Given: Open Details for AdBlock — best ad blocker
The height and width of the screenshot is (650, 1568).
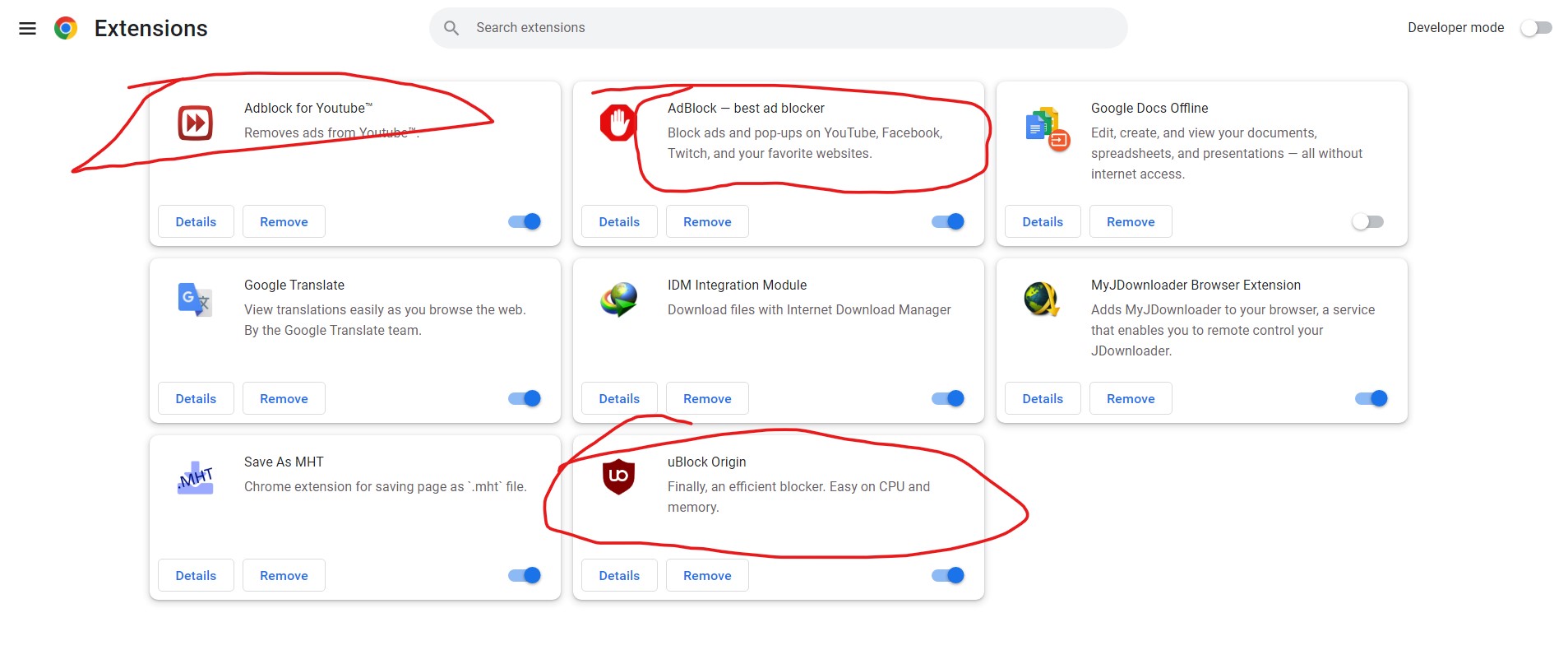Looking at the screenshot, I should click(x=619, y=221).
